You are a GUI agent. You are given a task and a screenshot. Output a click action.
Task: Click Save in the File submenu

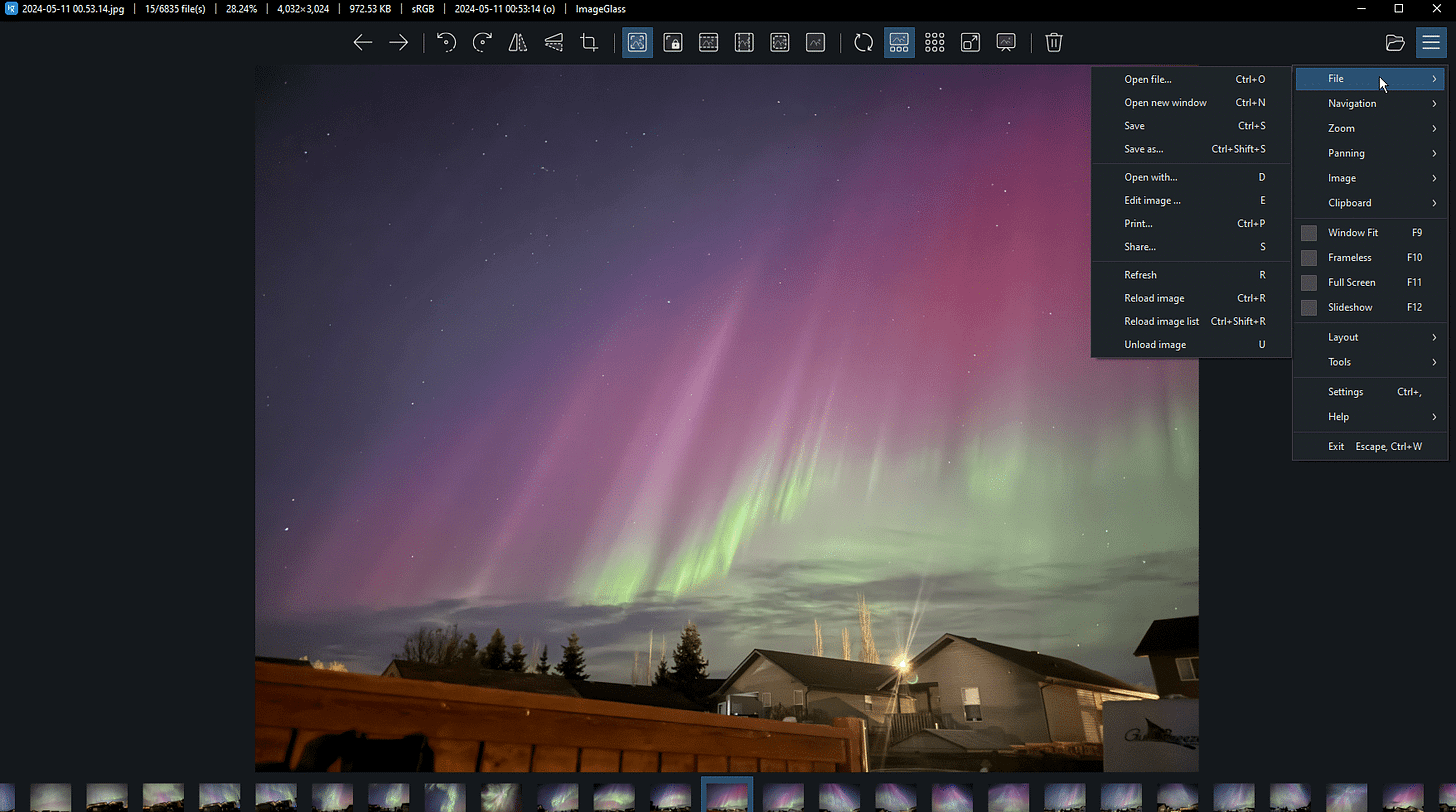1191,126
